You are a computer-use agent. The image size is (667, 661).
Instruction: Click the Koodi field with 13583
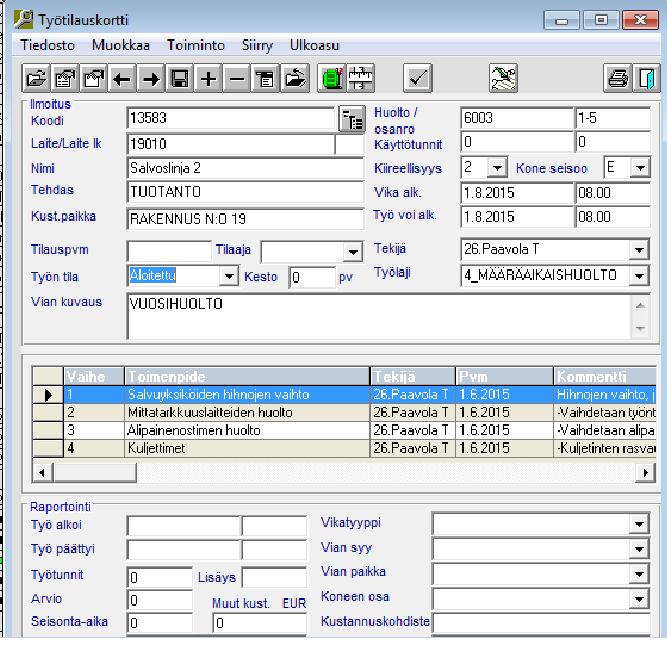click(231, 118)
